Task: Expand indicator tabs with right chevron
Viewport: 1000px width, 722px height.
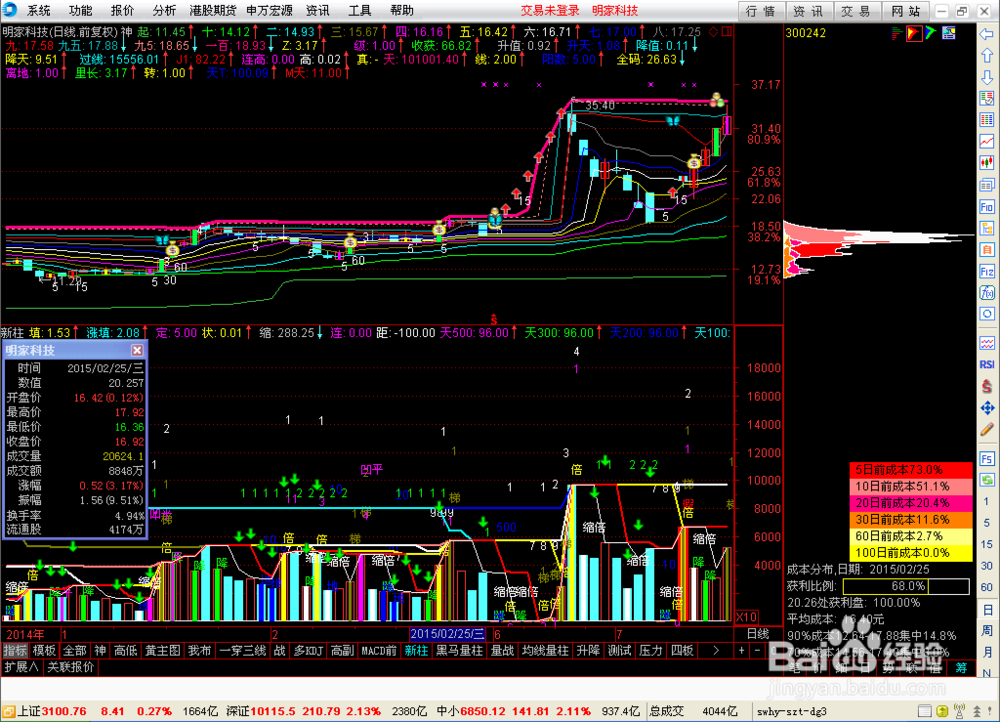Action: click(x=716, y=651)
